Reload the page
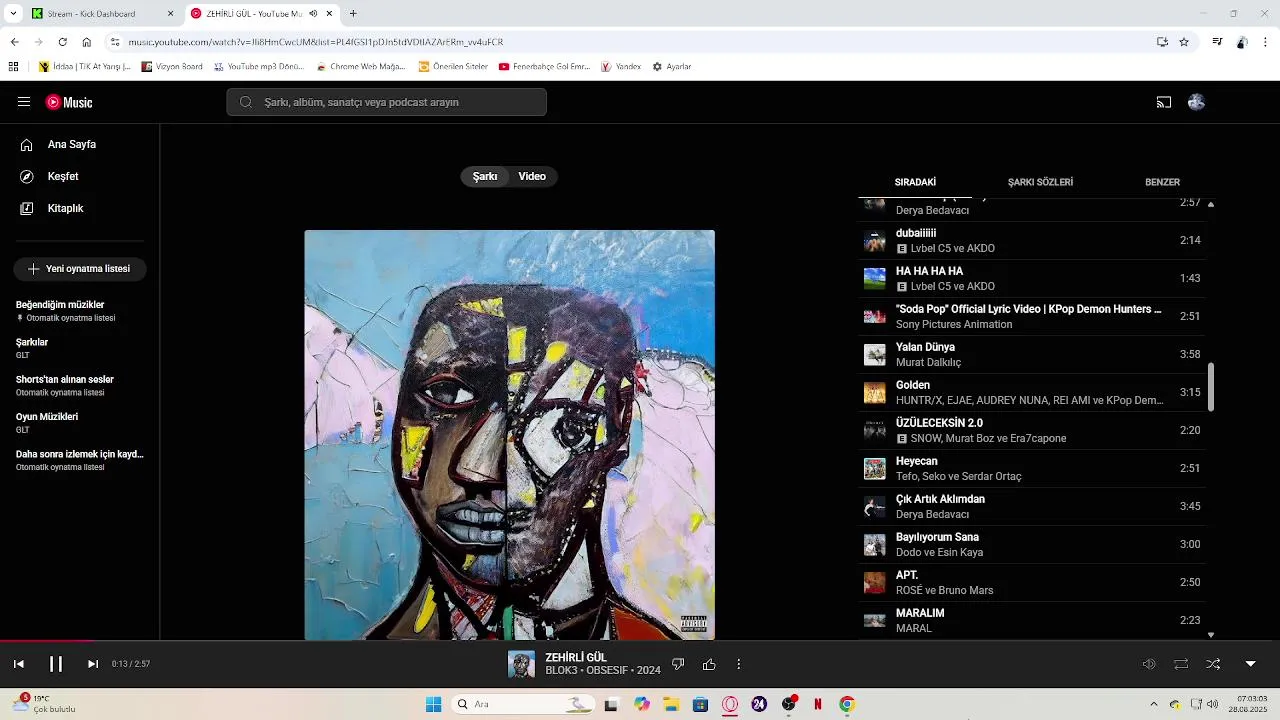This screenshot has height=720, width=1280. (62, 42)
